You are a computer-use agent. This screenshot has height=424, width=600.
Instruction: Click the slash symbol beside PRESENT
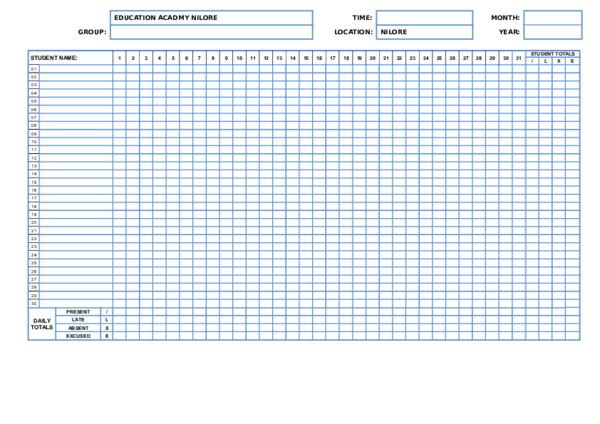tap(107, 312)
